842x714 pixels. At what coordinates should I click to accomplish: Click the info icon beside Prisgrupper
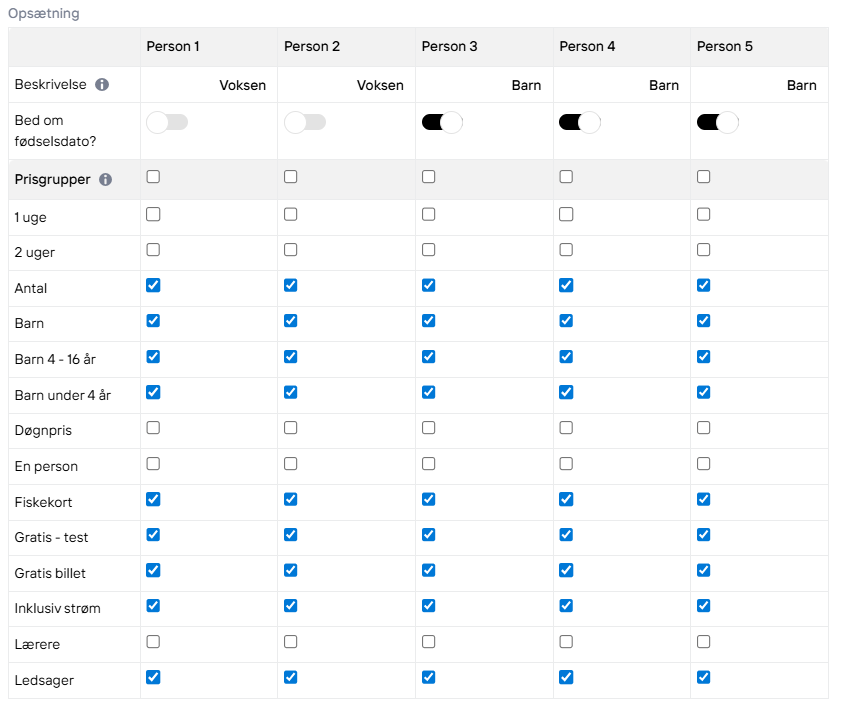(106, 179)
